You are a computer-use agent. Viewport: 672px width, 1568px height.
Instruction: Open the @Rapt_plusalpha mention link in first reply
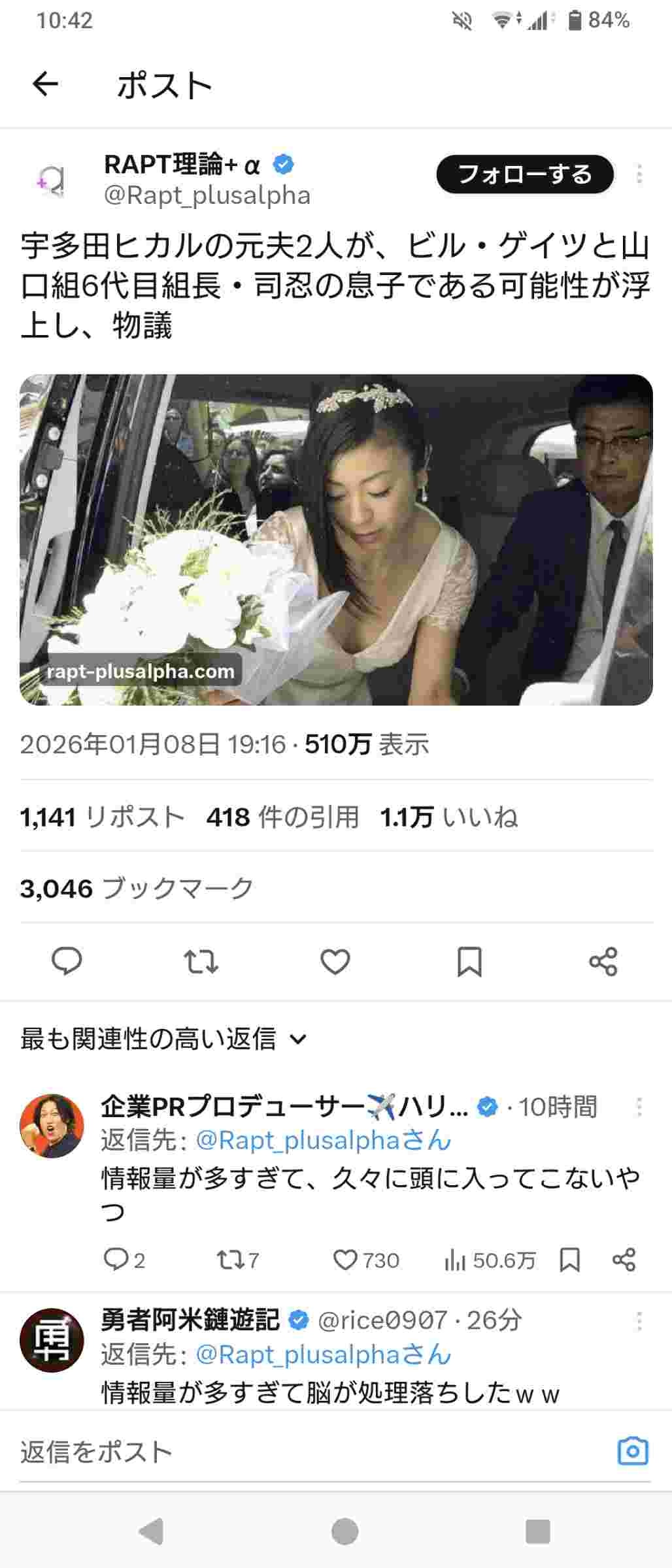click(x=324, y=1141)
